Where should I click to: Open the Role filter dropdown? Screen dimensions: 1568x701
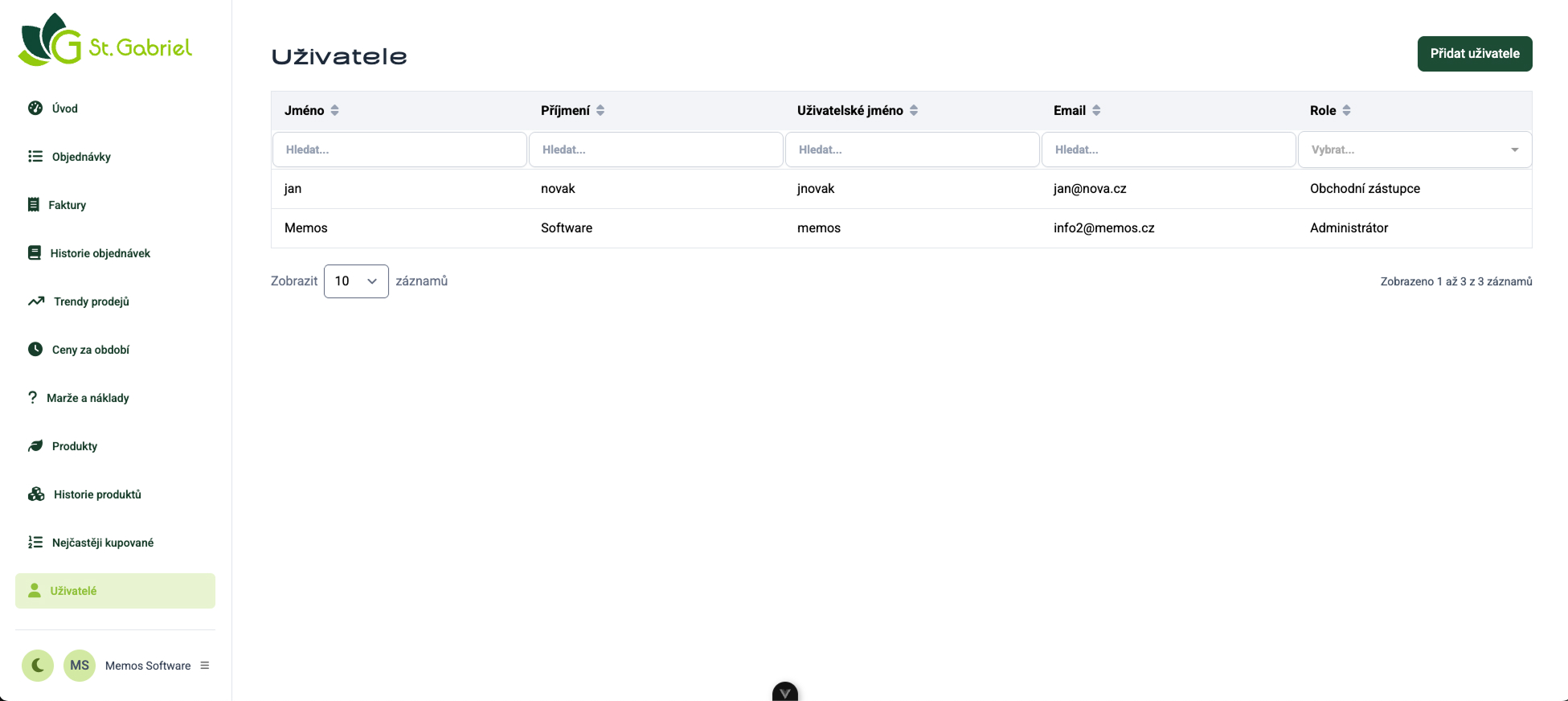(1414, 150)
